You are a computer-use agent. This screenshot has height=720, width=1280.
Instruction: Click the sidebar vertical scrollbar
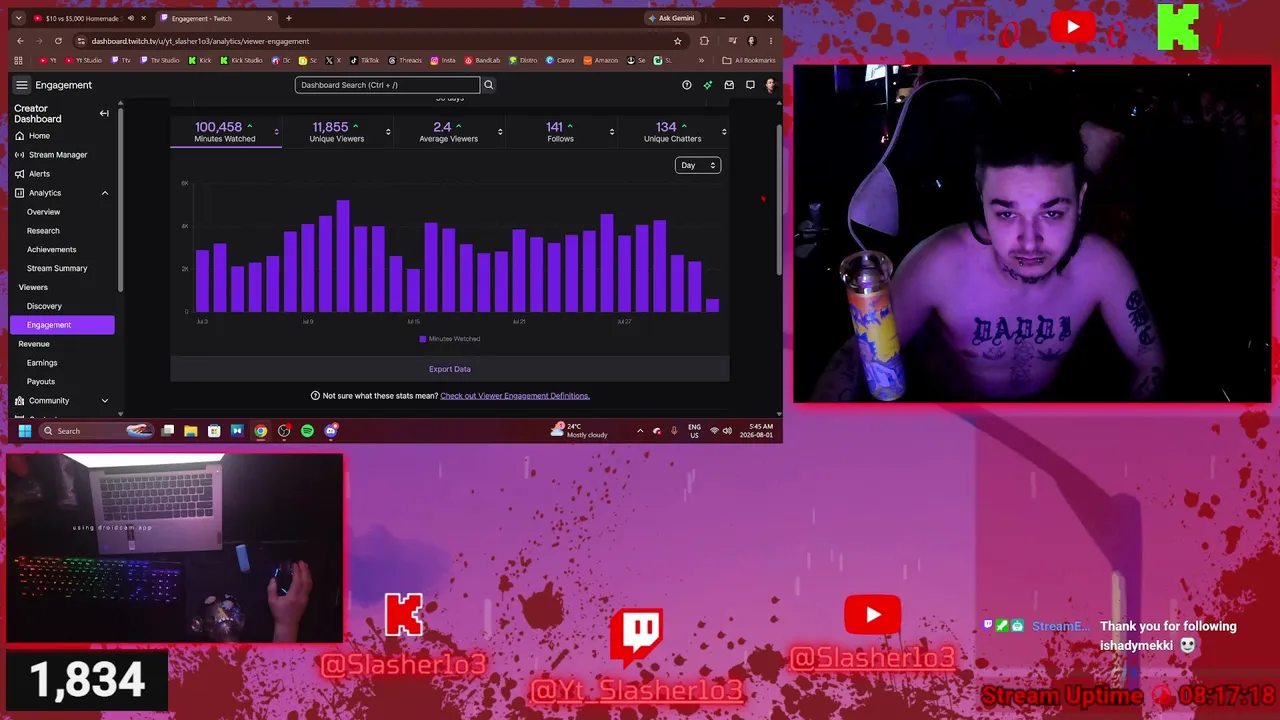(x=121, y=200)
